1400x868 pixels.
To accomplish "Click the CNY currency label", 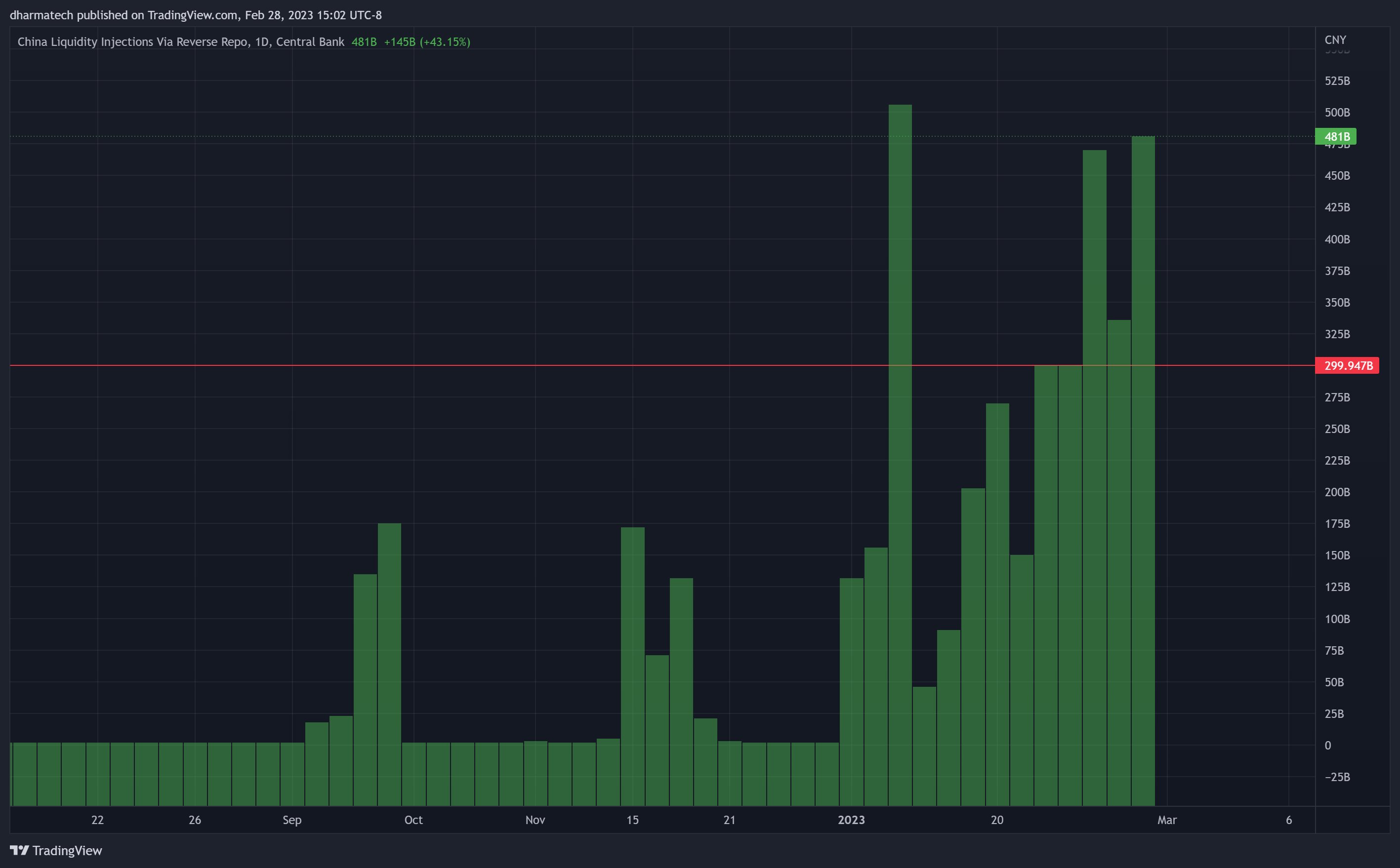I will coord(1335,39).
